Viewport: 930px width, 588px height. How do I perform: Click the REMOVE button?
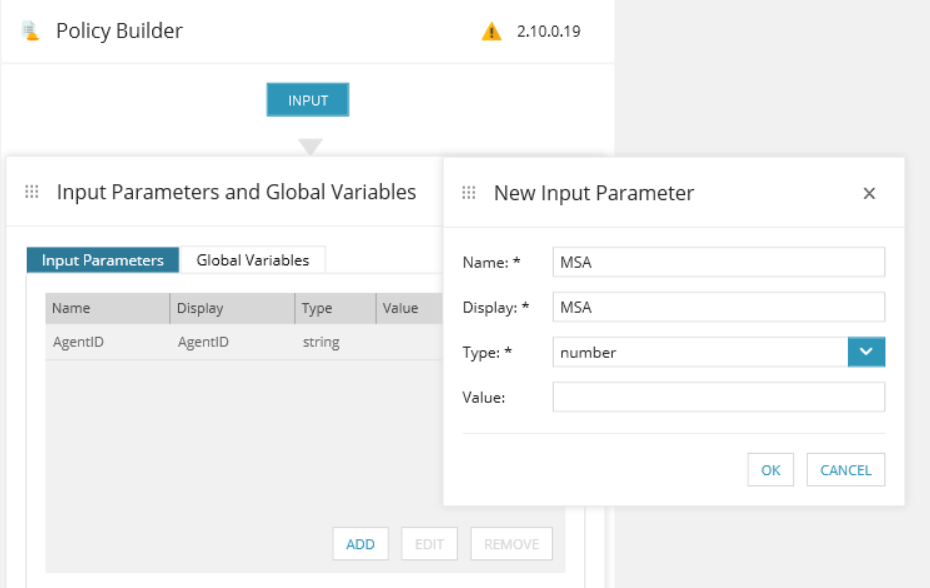511,543
